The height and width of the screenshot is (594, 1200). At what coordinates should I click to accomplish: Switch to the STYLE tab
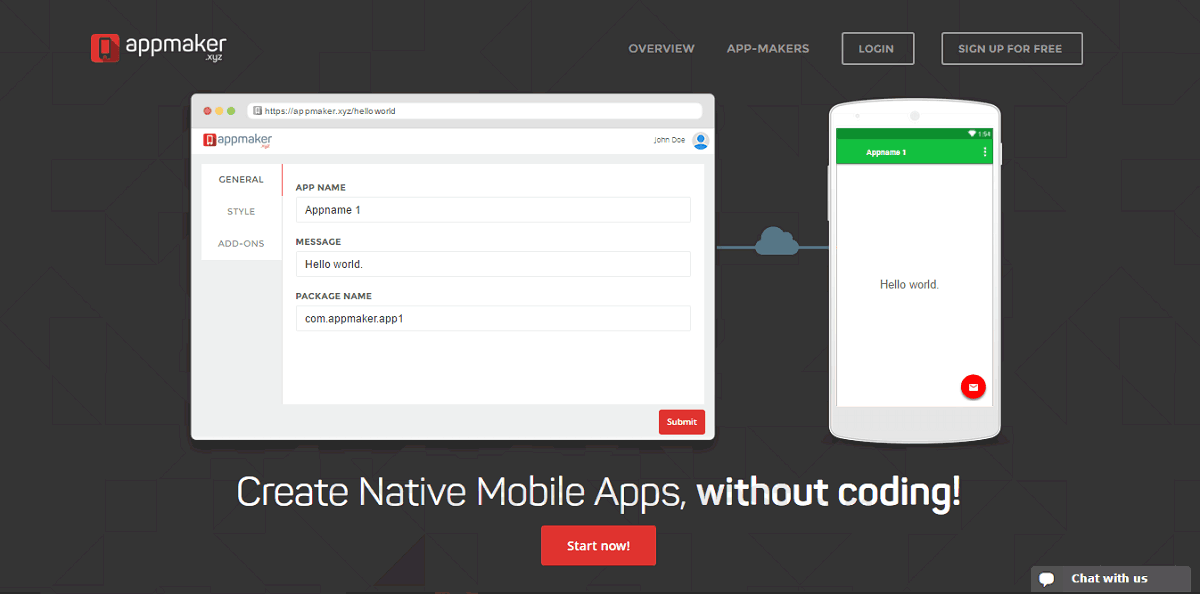pos(241,211)
